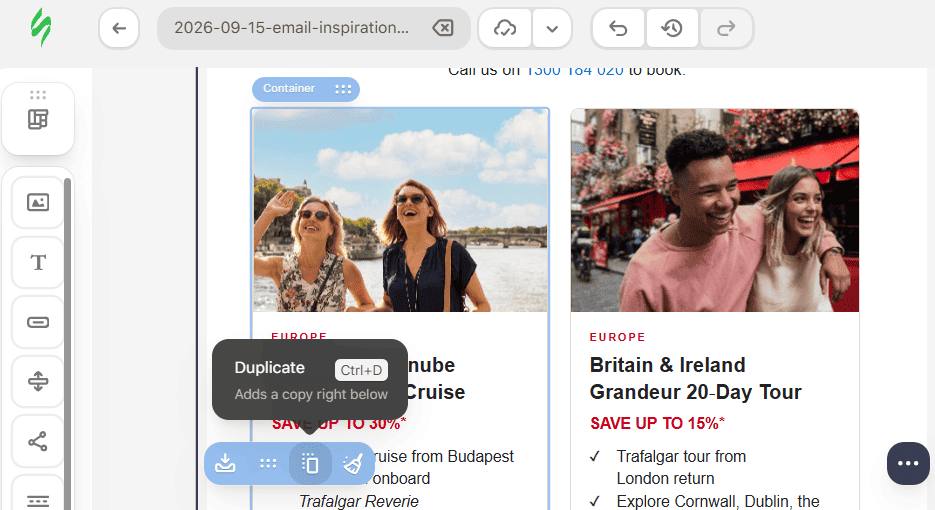Open the three-dots chat bubble button
This screenshot has height=510, width=935.
[x=908, y=463]
